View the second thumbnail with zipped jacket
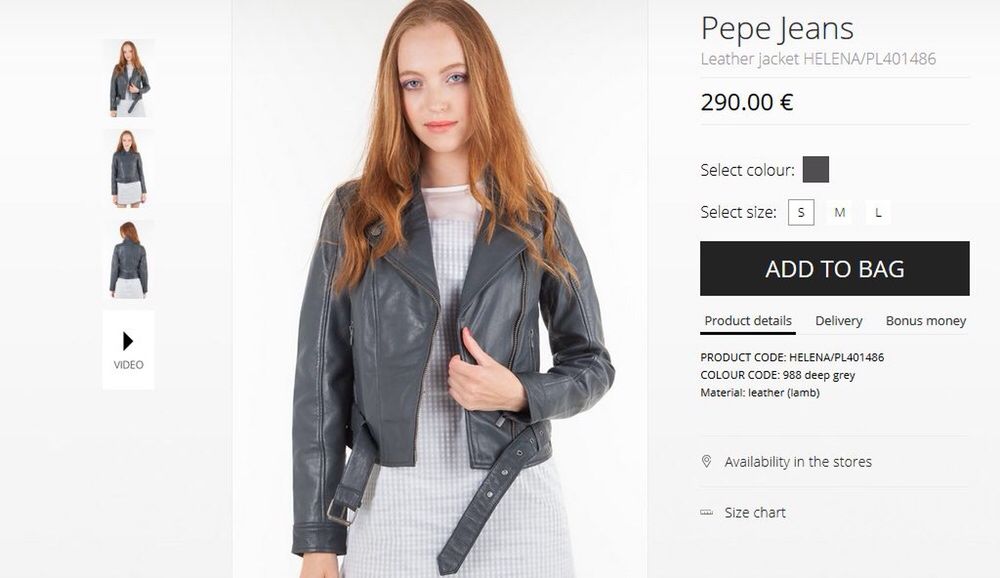Screen dimensions: 1000x578 (x=129, y=168)
